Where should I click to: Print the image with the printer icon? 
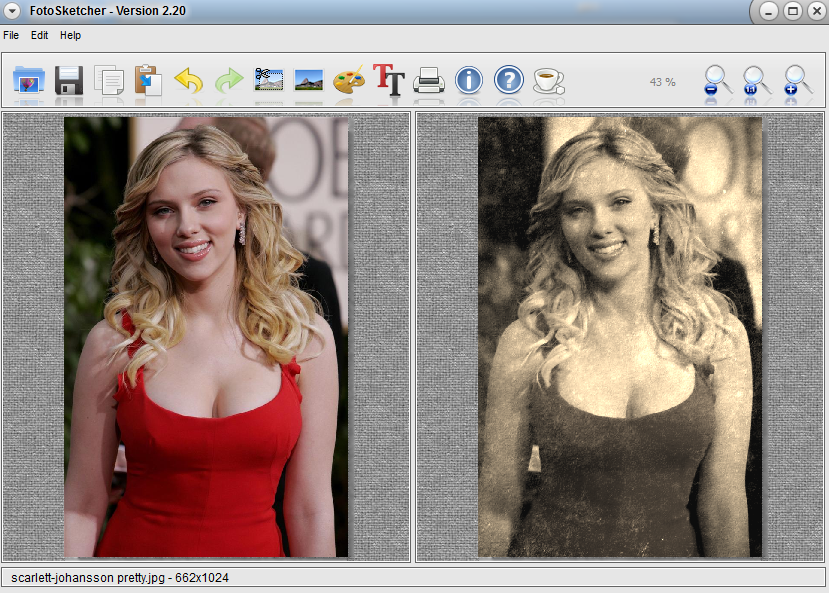(x=429, y=80)
